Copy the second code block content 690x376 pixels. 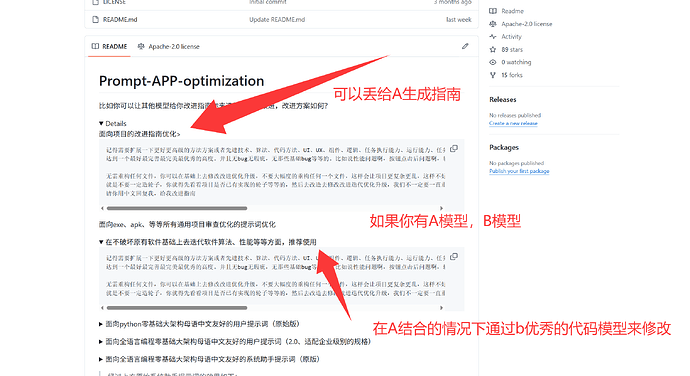click(454, 257)
